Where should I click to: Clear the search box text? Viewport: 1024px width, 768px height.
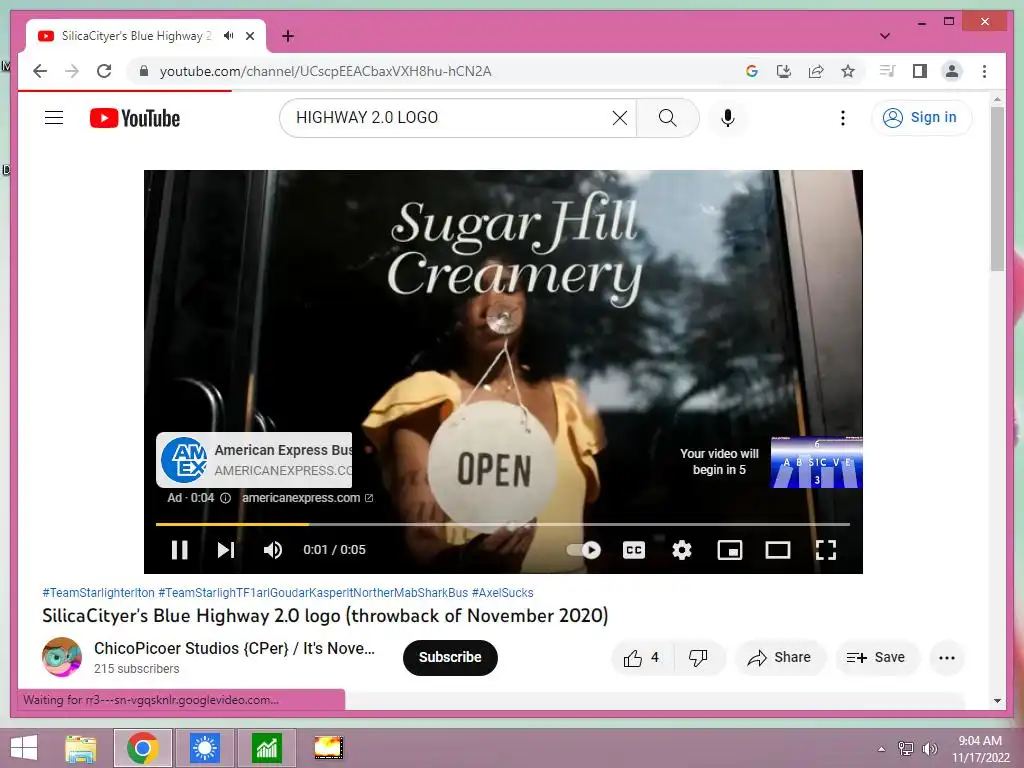point(620,118)
